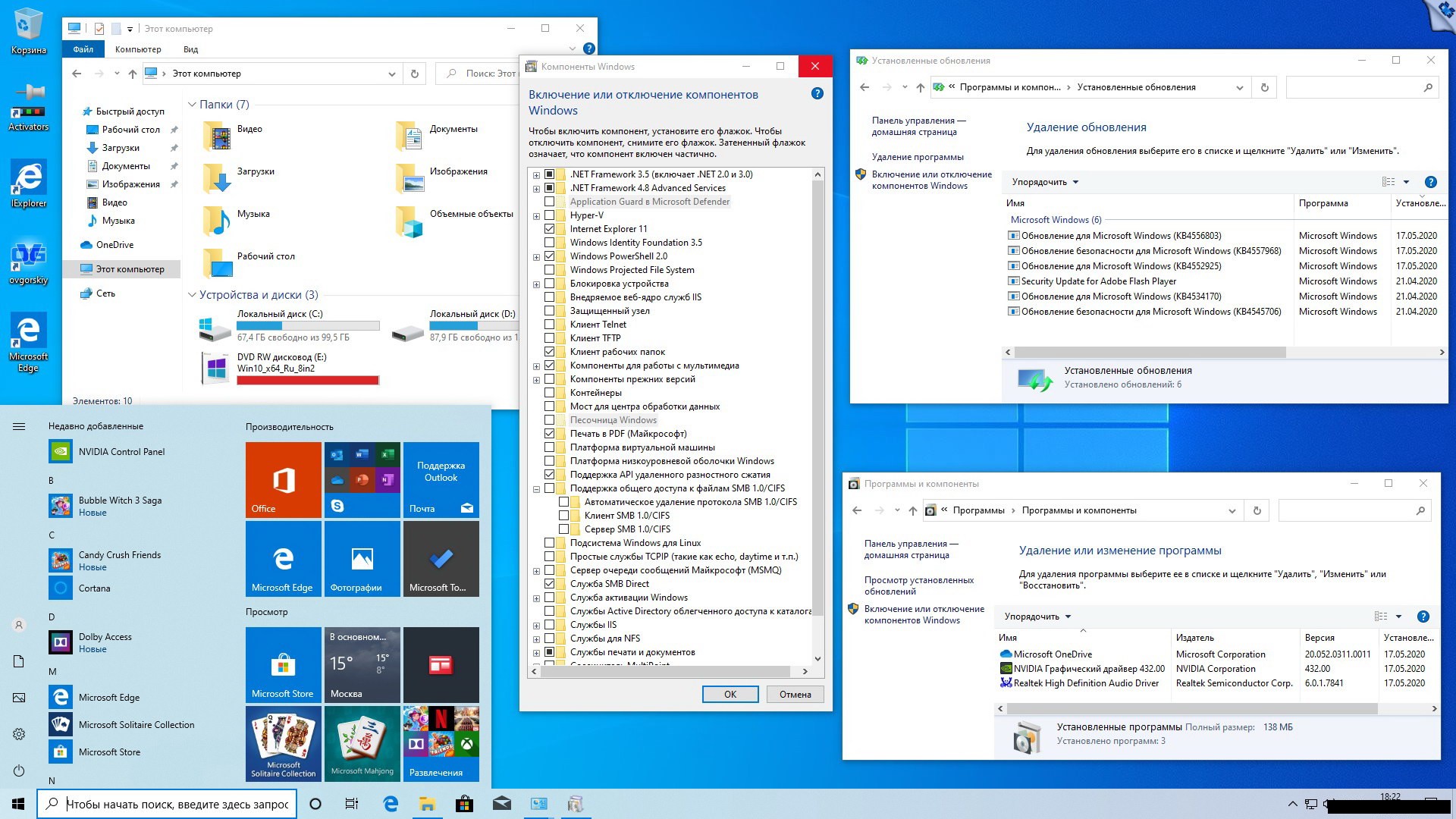1456x819 pixels.
Task: Open the ovgorskiy desktop shortcut
Action: coord(28,262)
